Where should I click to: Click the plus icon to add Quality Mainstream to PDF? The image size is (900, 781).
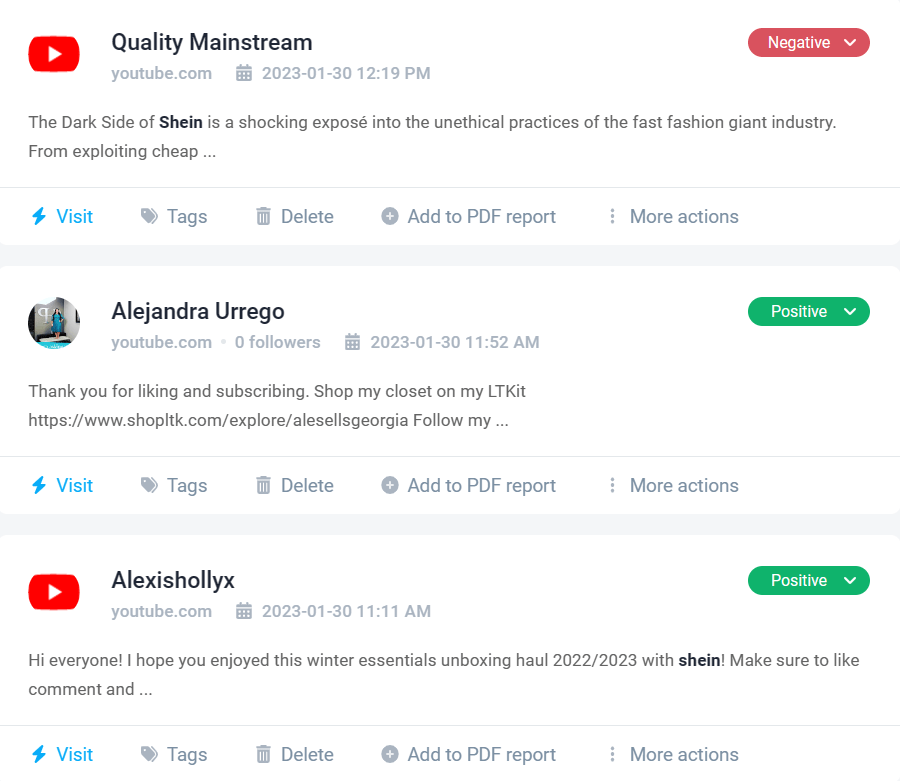tap(390, 217)
